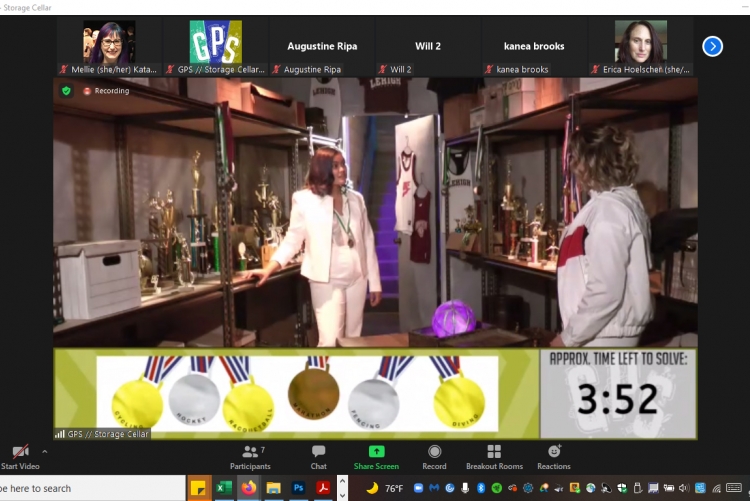This screenshot has height=501, width=750.
Task: Toggle the meeting Record button
Action: tap(434, 457)
